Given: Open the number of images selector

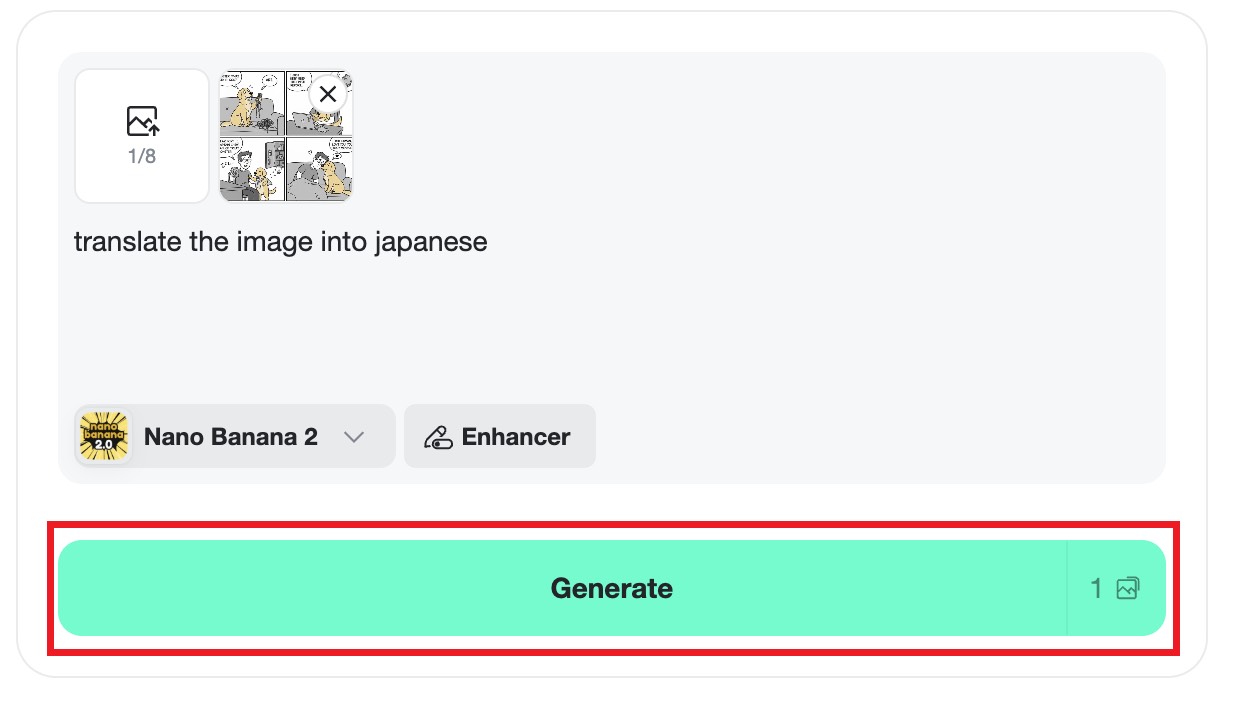Looking at the screenshot, I should point(1115,588).
